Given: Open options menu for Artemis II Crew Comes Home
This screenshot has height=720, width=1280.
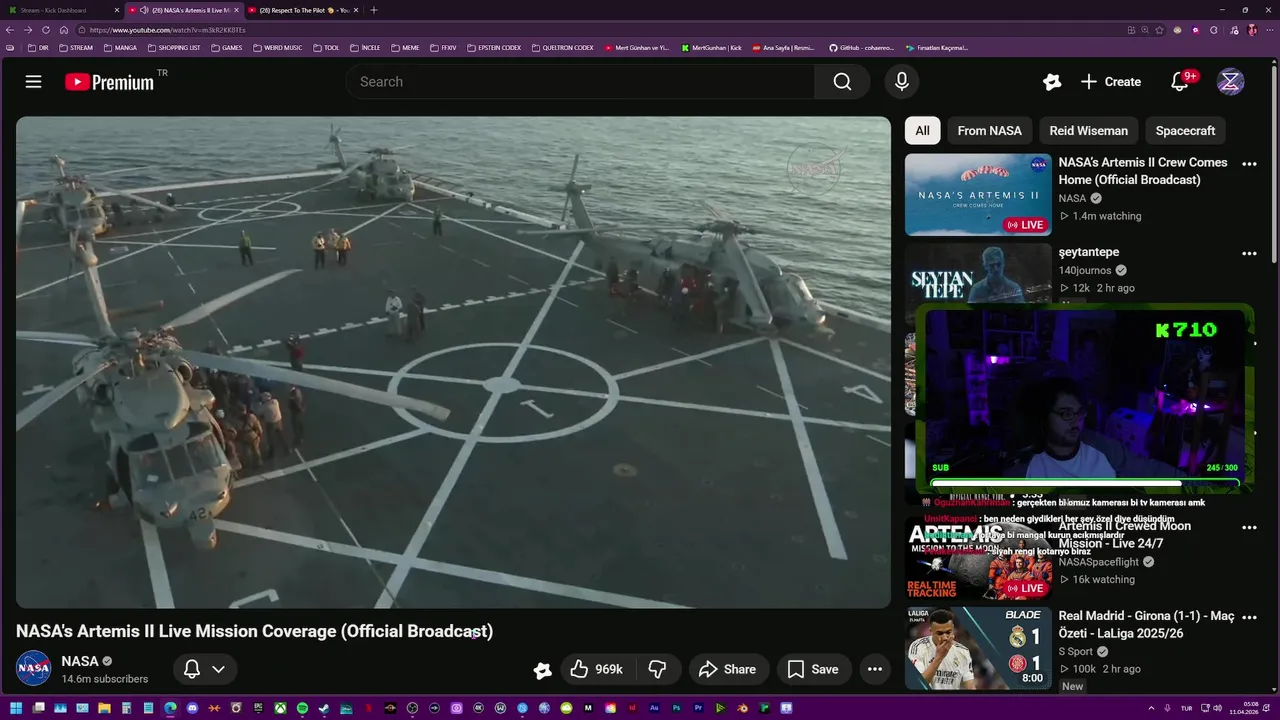Looking at the screenshot, I should [1249, 164].
